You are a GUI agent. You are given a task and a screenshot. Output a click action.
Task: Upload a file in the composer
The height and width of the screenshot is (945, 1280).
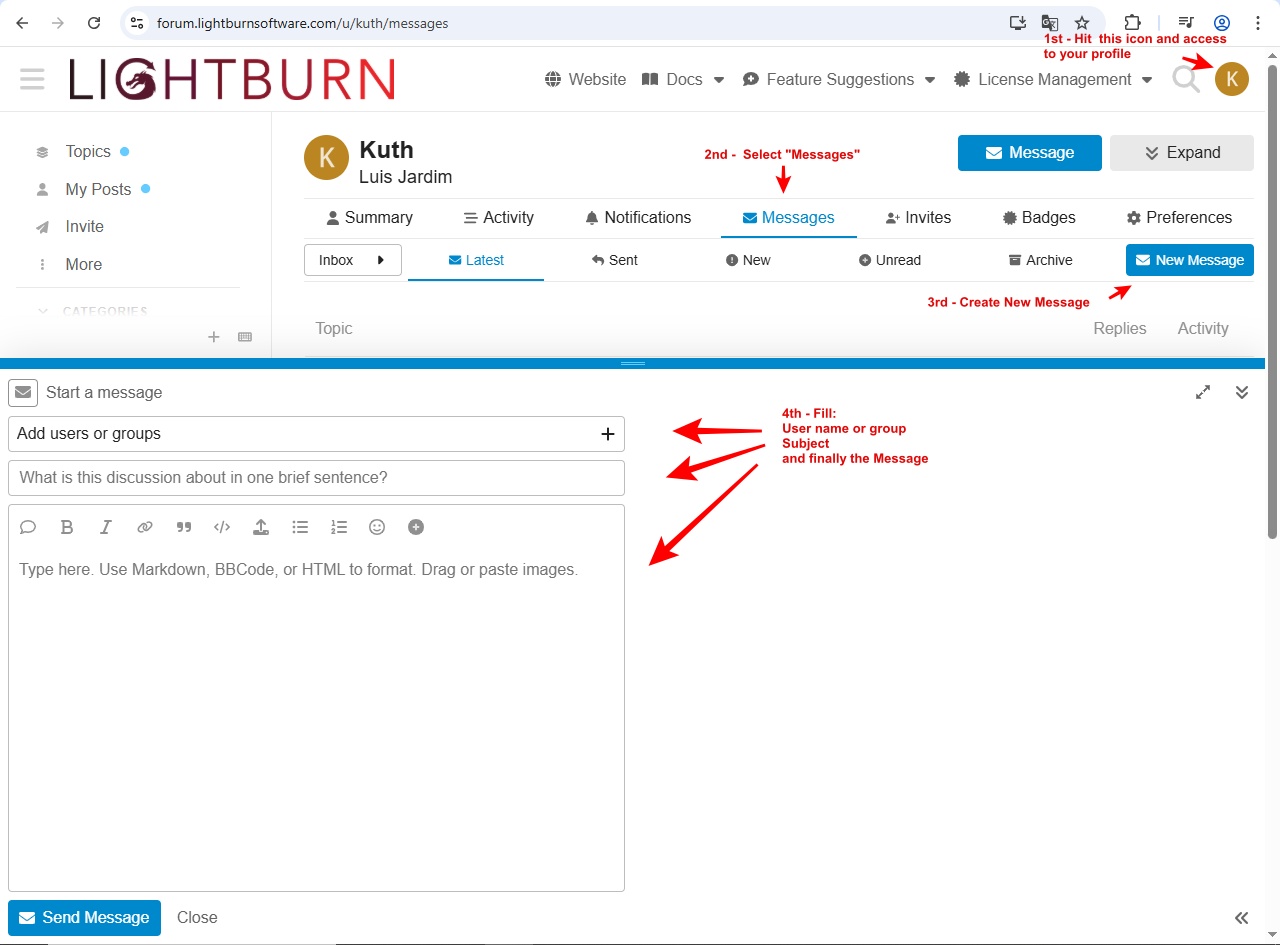[x=261, y=527]
